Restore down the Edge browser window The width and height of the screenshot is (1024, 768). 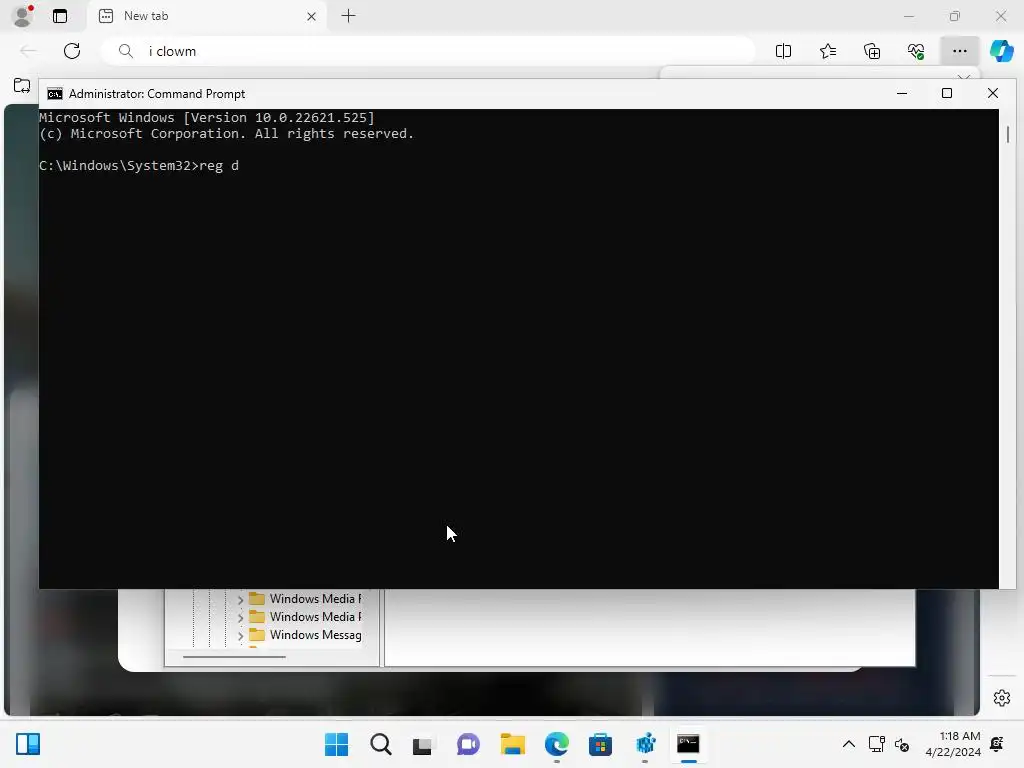954,16
